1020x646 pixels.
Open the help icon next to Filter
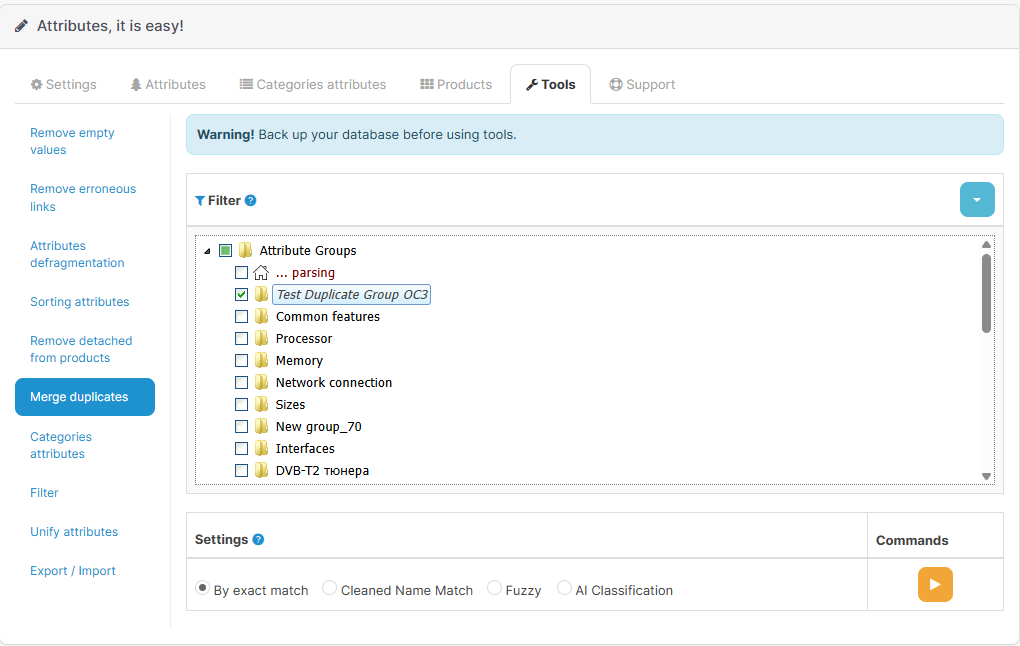(251, 200)
